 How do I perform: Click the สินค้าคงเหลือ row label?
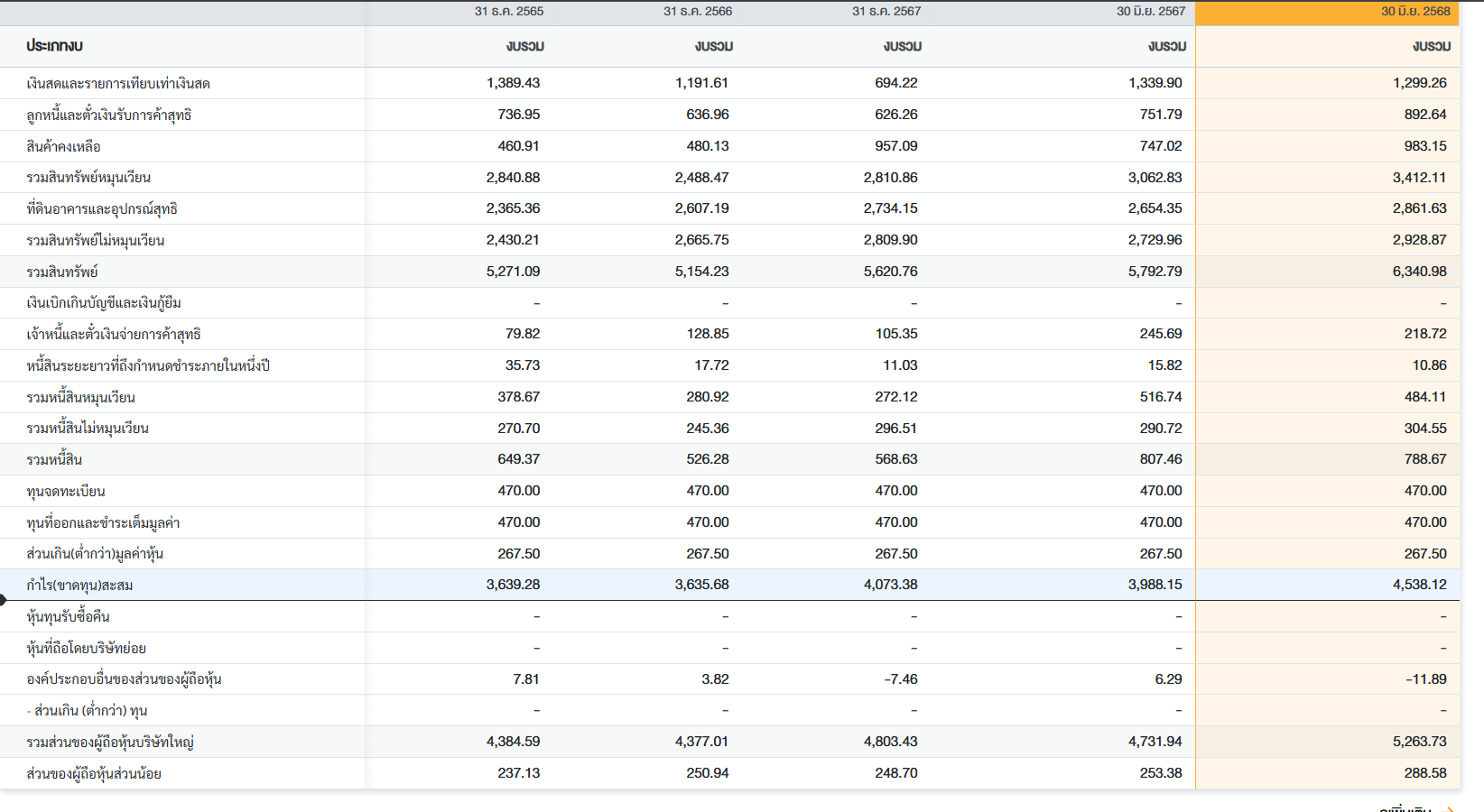(63, 146)
